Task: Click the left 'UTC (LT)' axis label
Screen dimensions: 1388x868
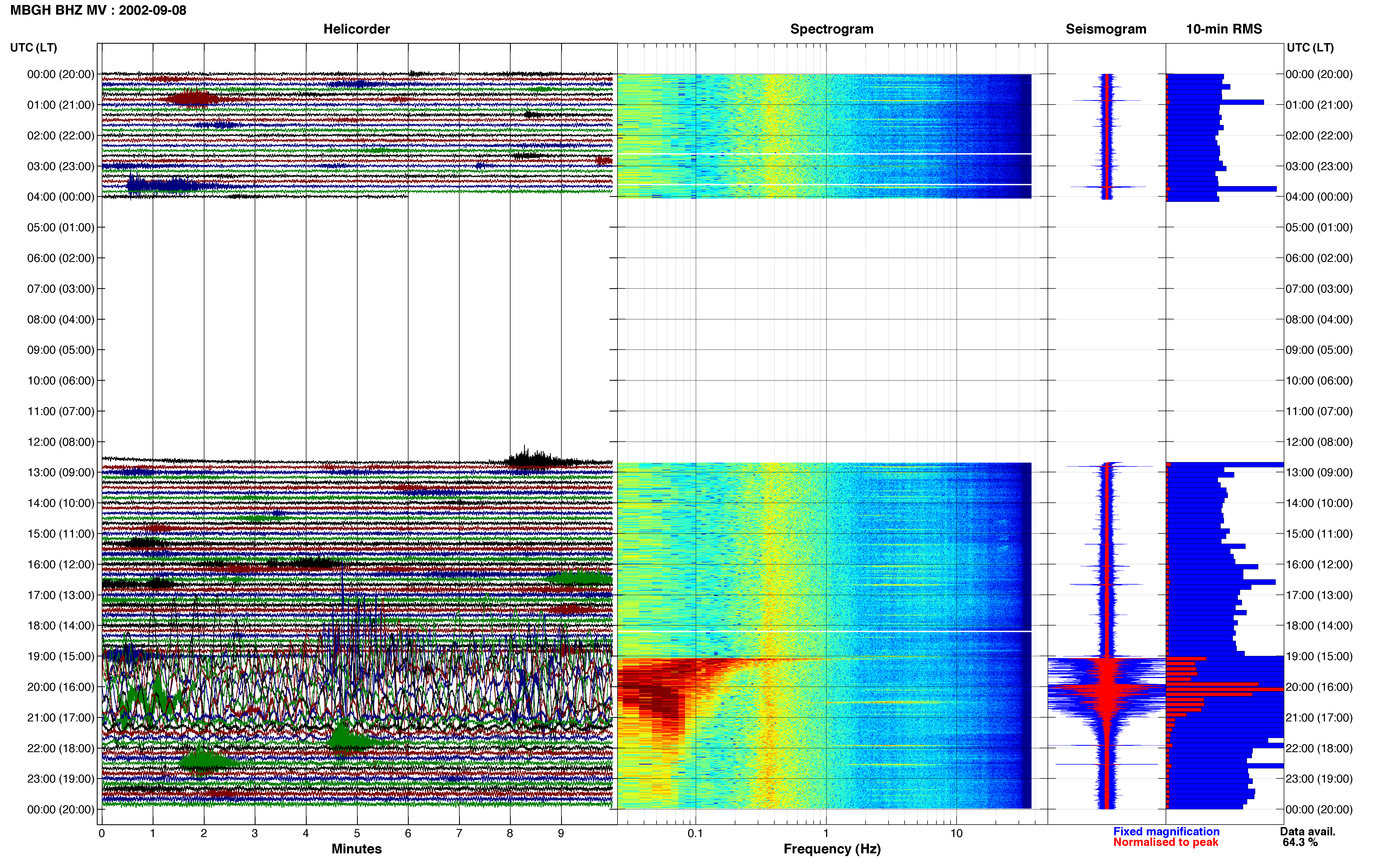Action: [x=34, y=48]
